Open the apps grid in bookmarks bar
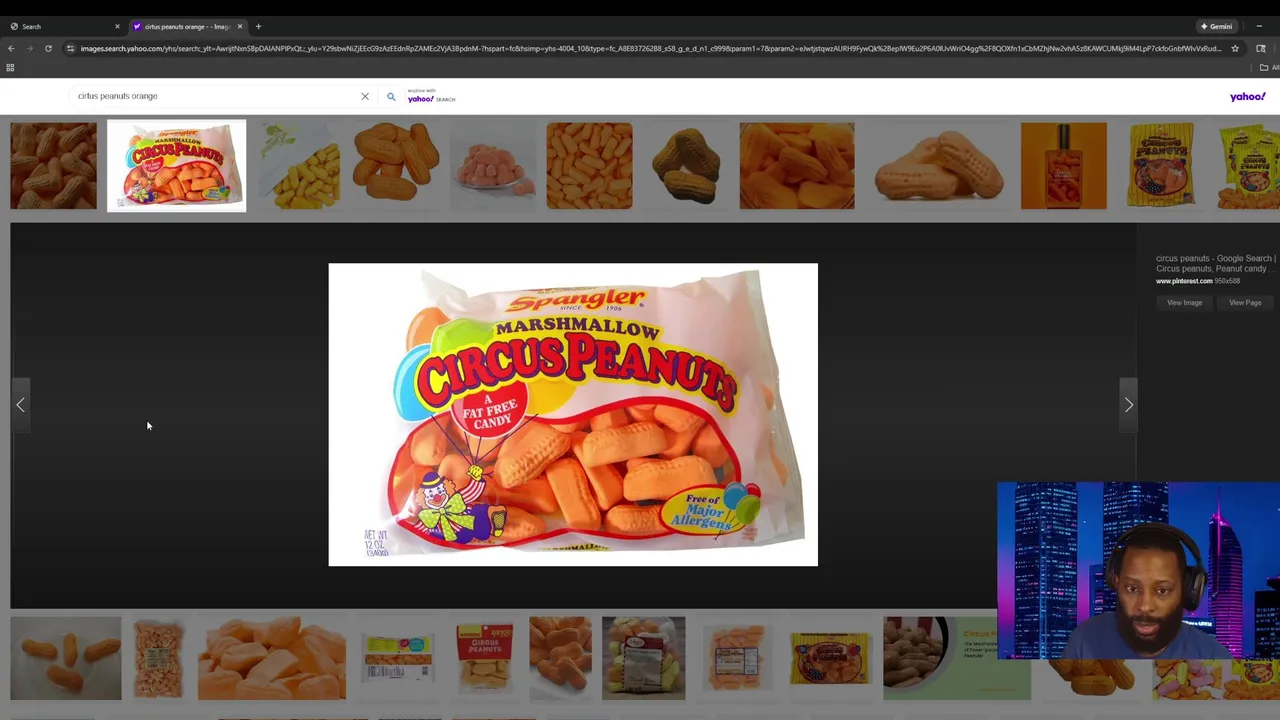The height and width of the screenshot is (720, 1280). pyautogui.click(x=10, y=68)
